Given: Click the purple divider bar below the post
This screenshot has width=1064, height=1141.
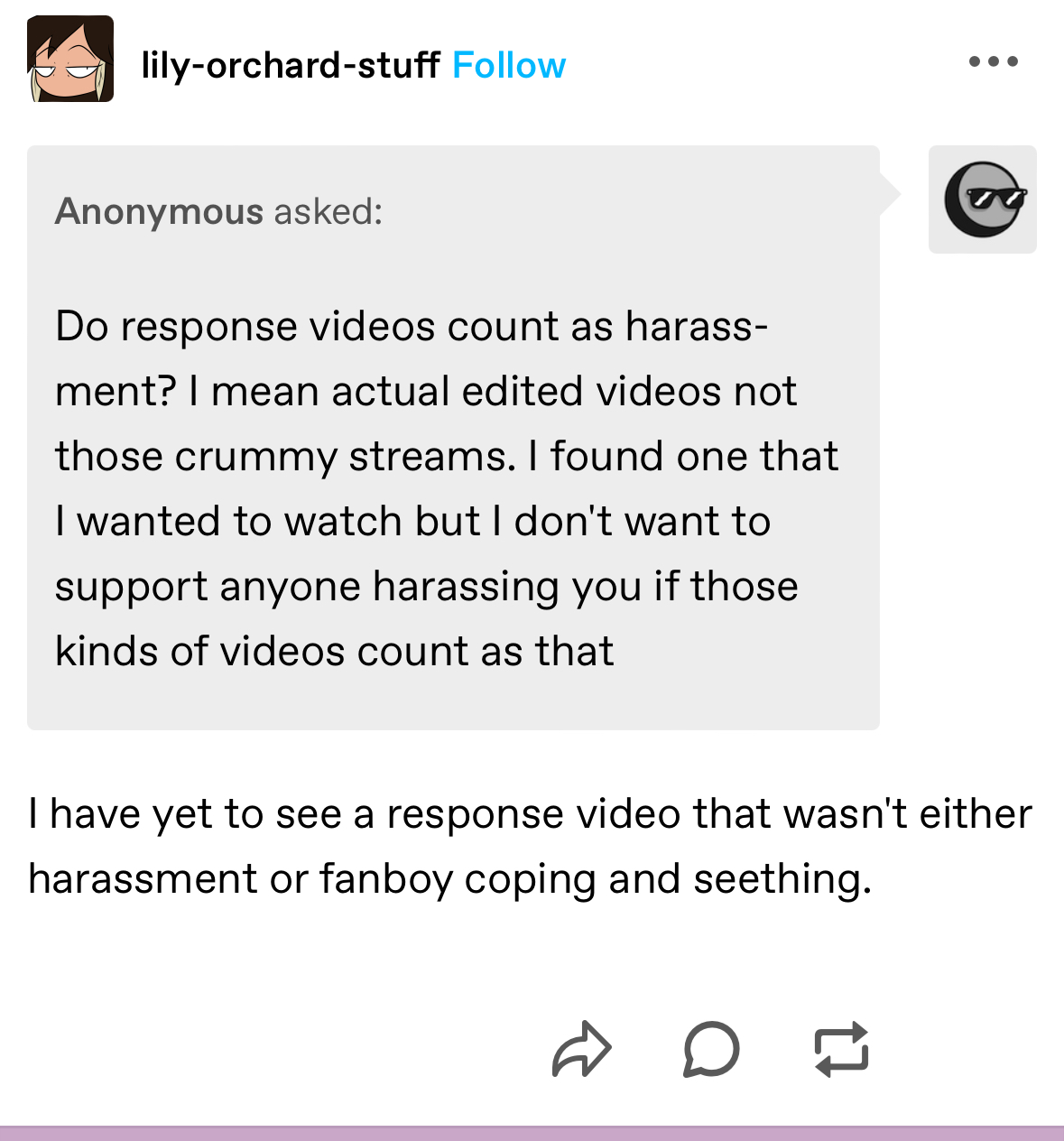Looking at the screenshot, I should tap(532, 1134).
